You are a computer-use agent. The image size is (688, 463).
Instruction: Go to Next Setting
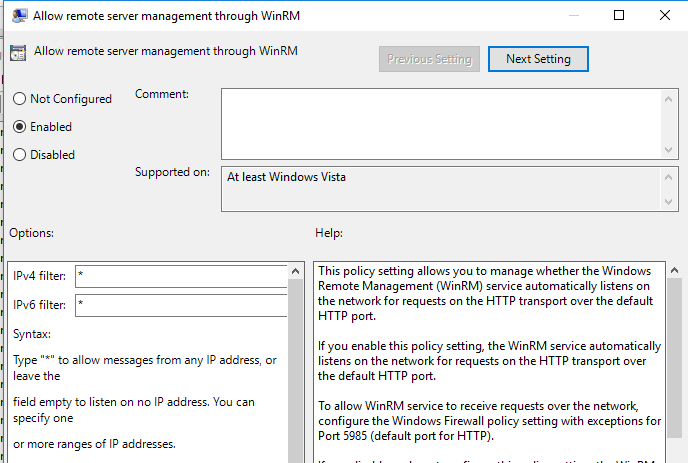pyautogui.click(x=538, y=59)
